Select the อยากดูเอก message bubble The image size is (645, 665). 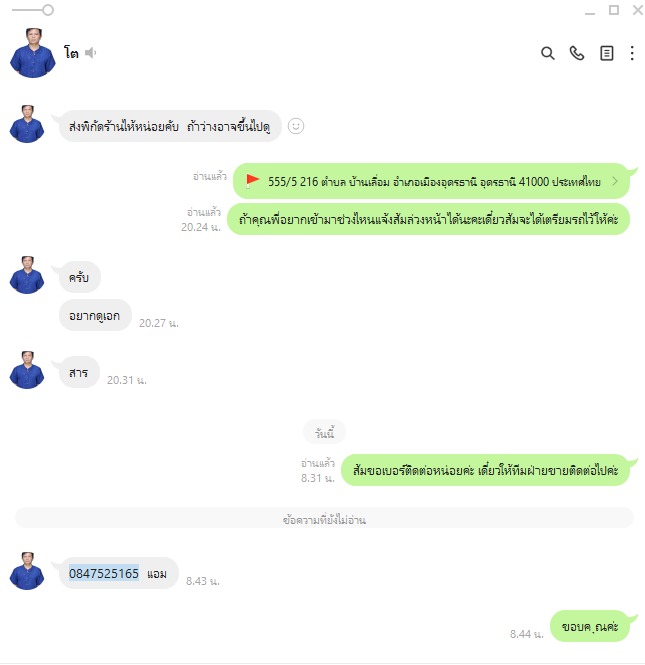click(95, 316)
